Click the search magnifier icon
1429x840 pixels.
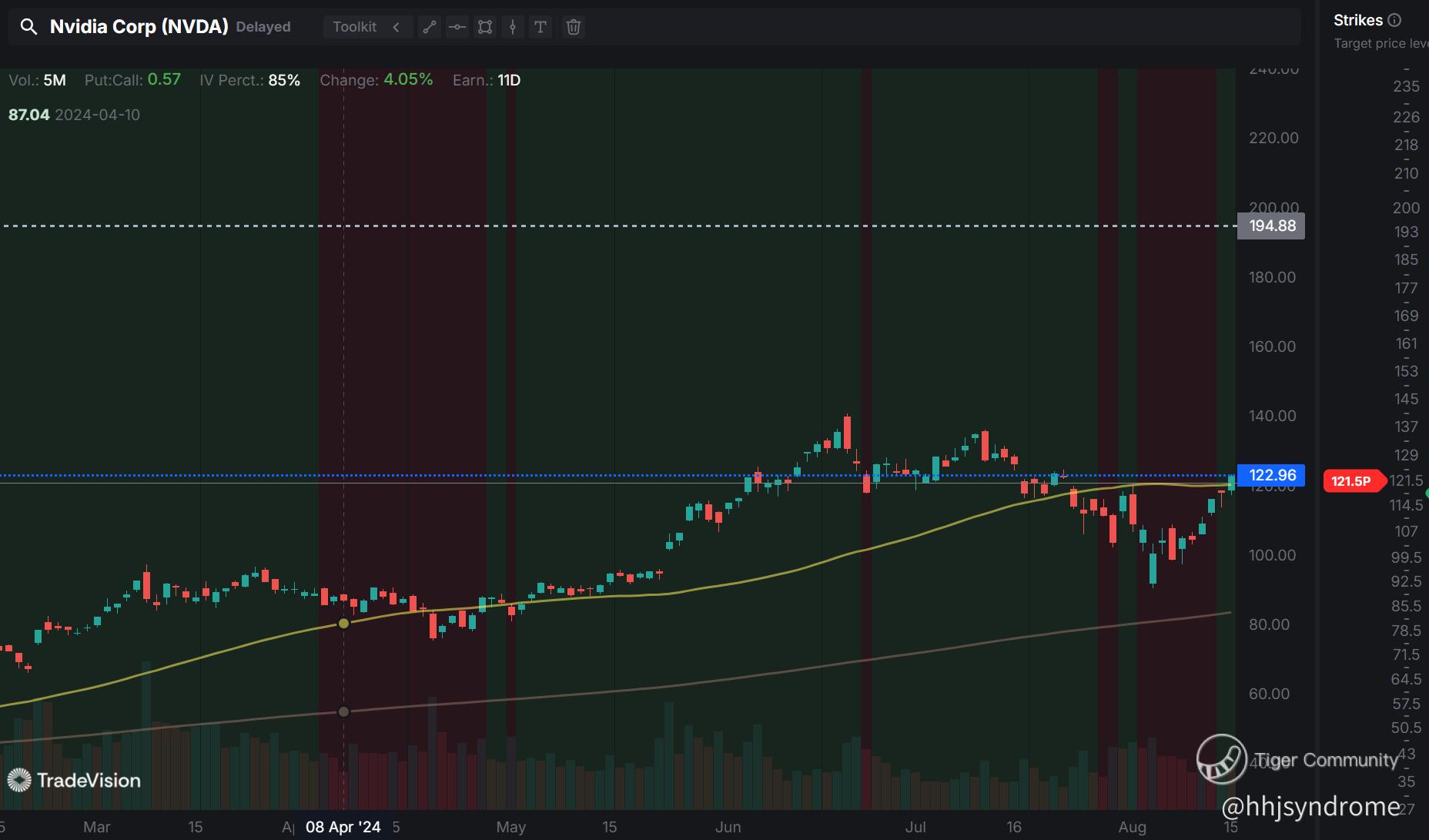(x=28, y=27)
